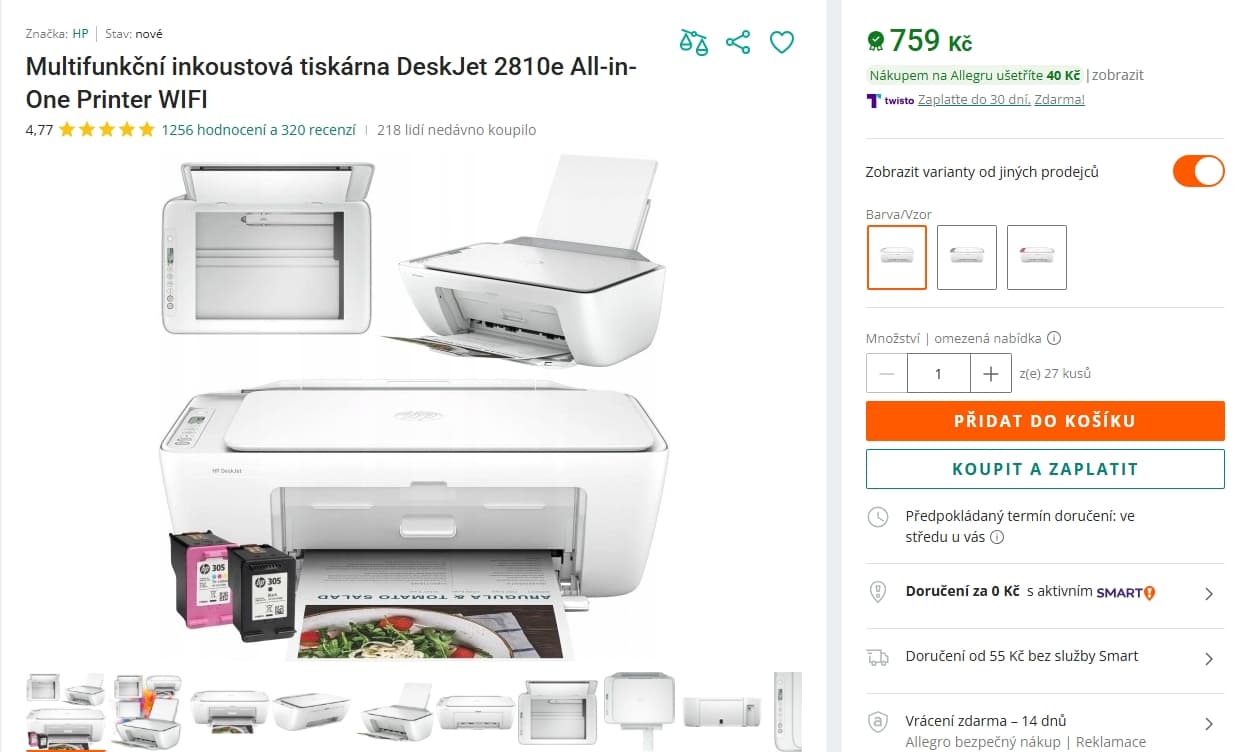Click the minus quantity icon
1248x752 pixels.
[x=887, y=374]
